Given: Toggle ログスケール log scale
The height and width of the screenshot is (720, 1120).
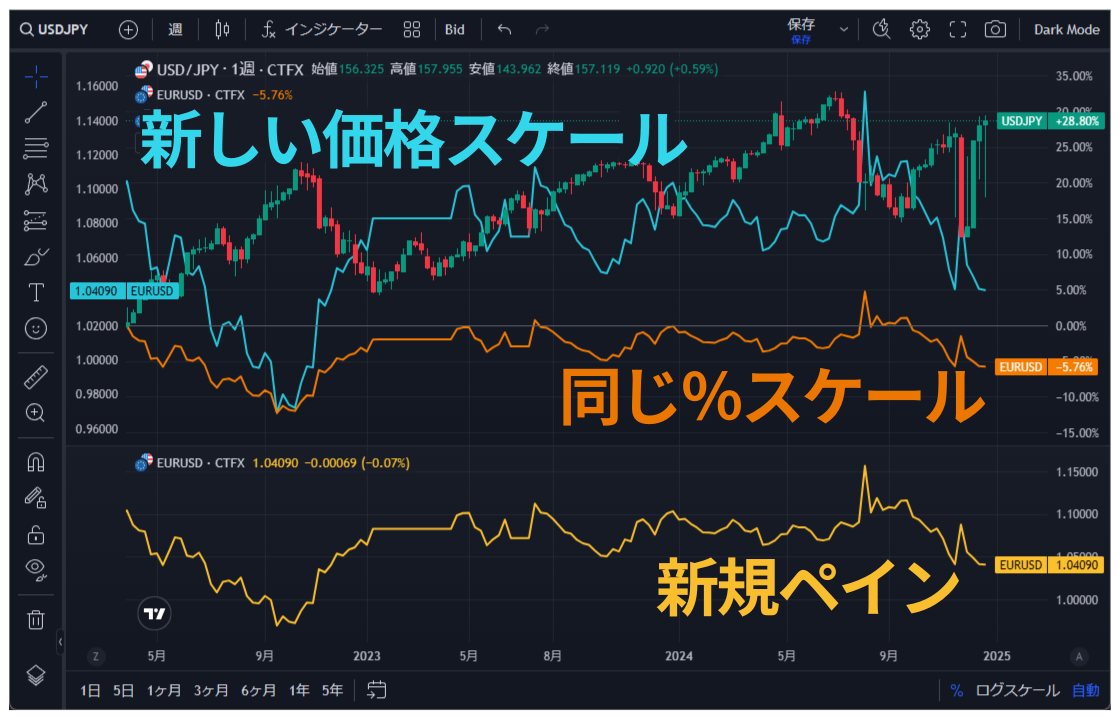Looking at the screenshot, I should click(x=1017, y=691).
